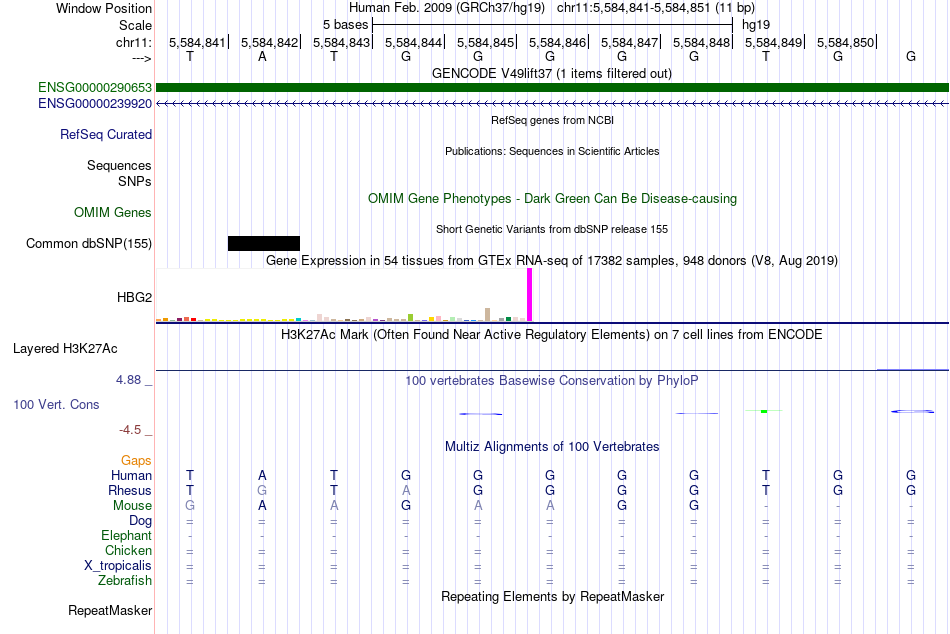Click Gene Expression in 54 tissues title
Image resolution: width=950 pixels, height=634 pixels.
tap(552, 261)
